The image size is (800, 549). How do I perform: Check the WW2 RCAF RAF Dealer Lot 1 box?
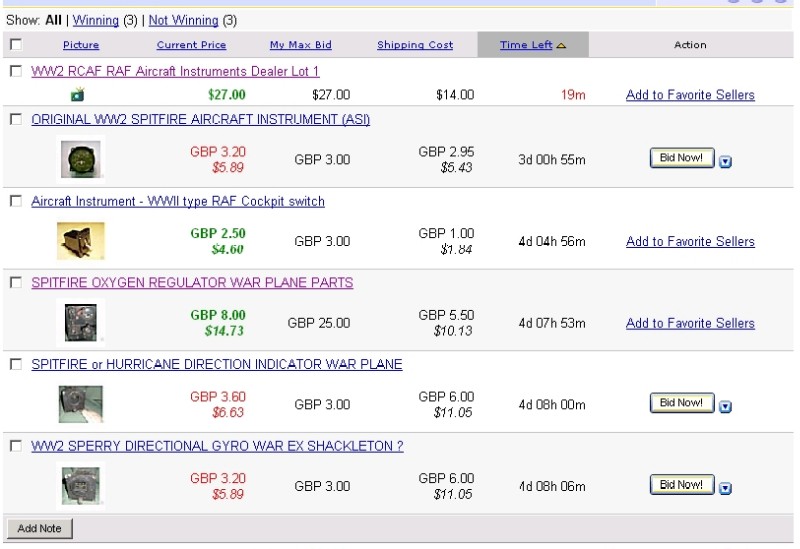click(16, 71)
